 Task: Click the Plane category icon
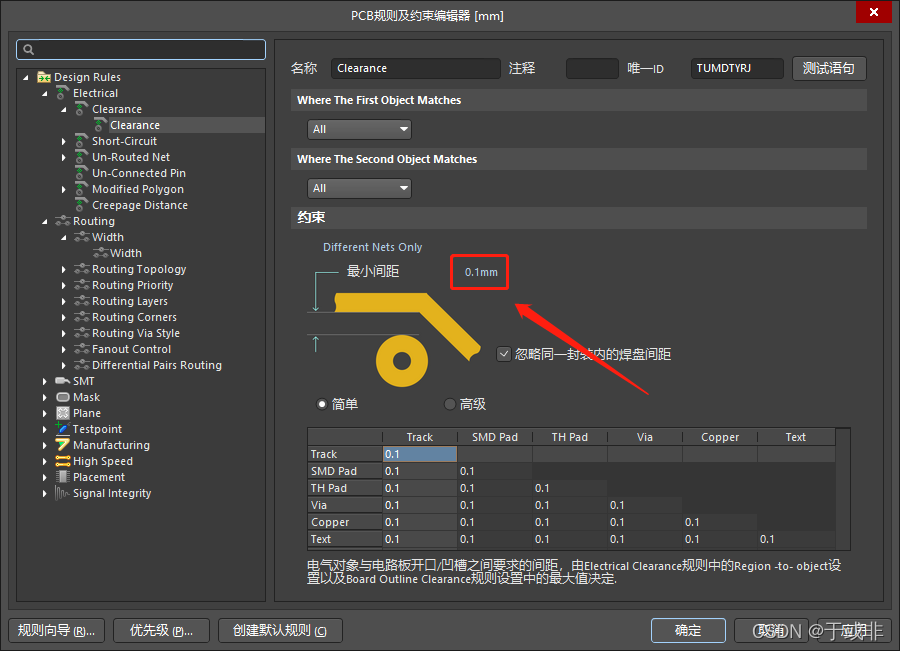tap(63, 413)
